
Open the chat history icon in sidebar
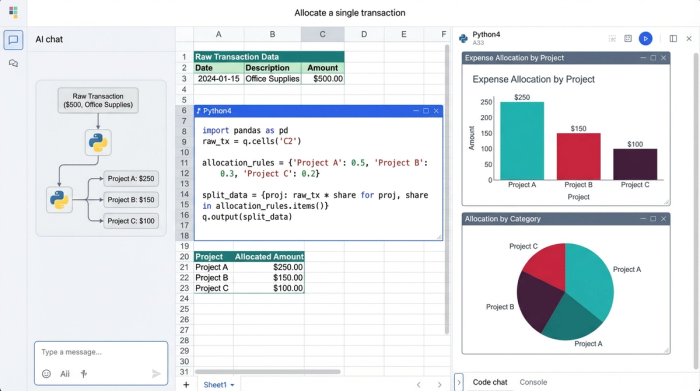(13, 63)
